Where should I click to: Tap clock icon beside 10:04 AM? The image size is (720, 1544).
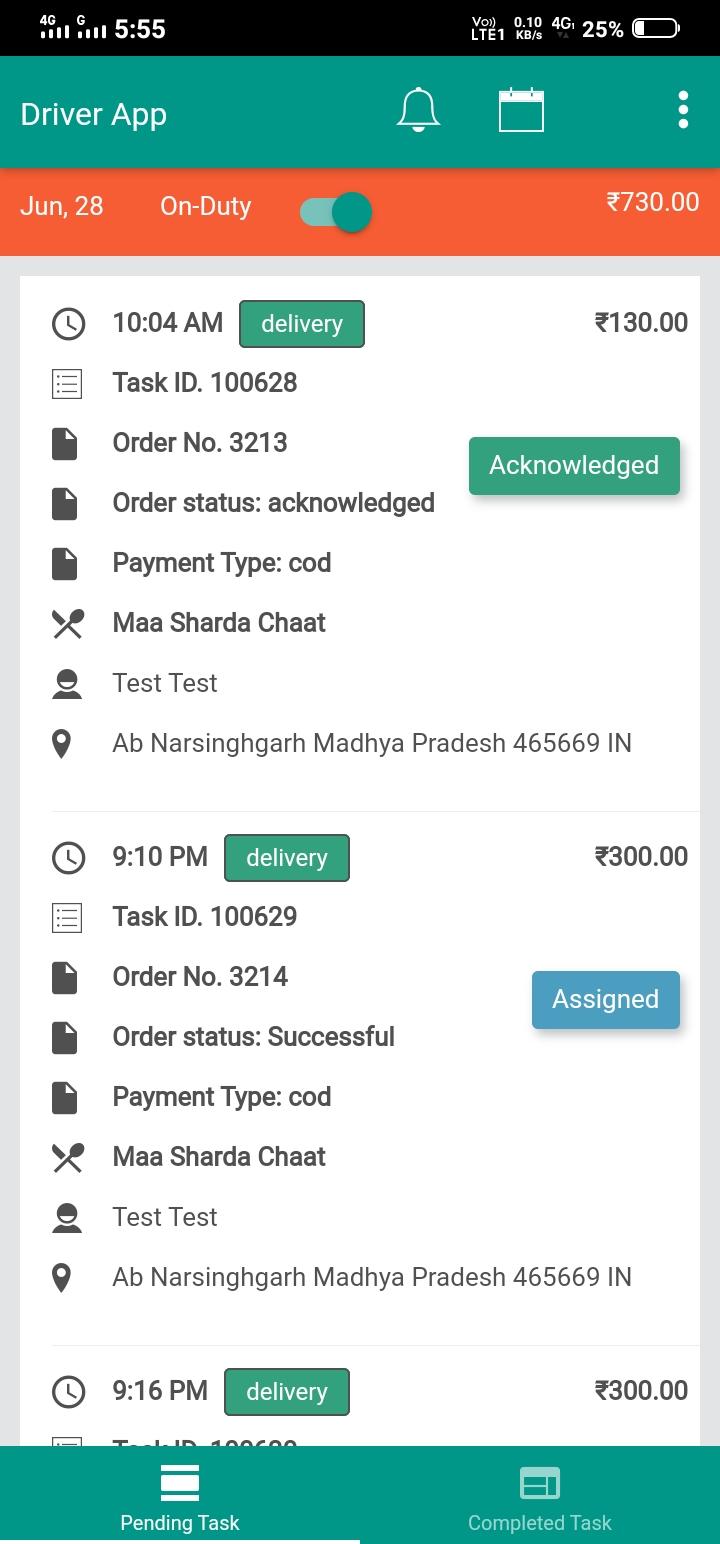(x=68, y=323)
